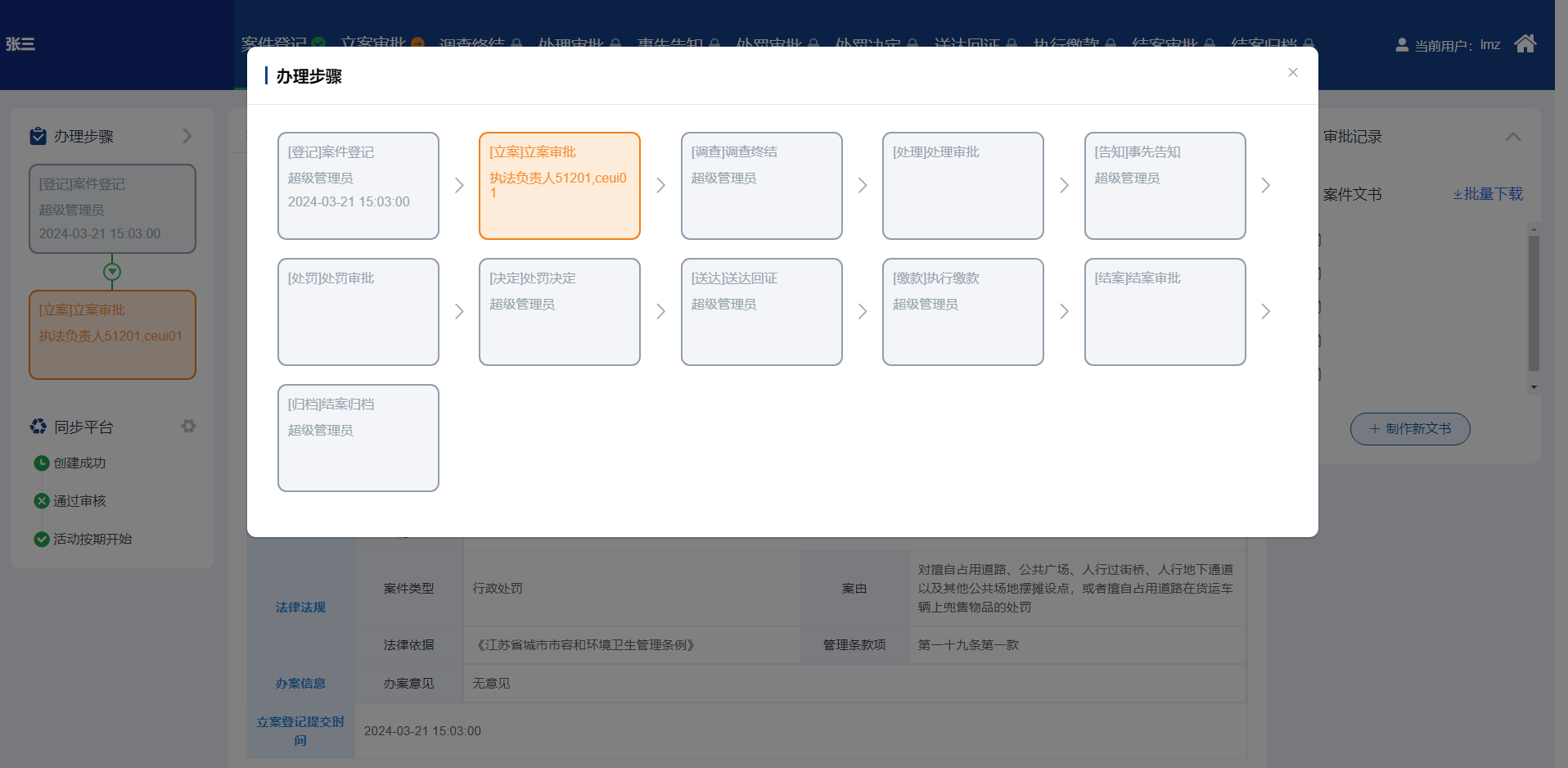Close the 办理步骤 dialog
This screenshot has height=768, width=1568.
coord(1293,73)
